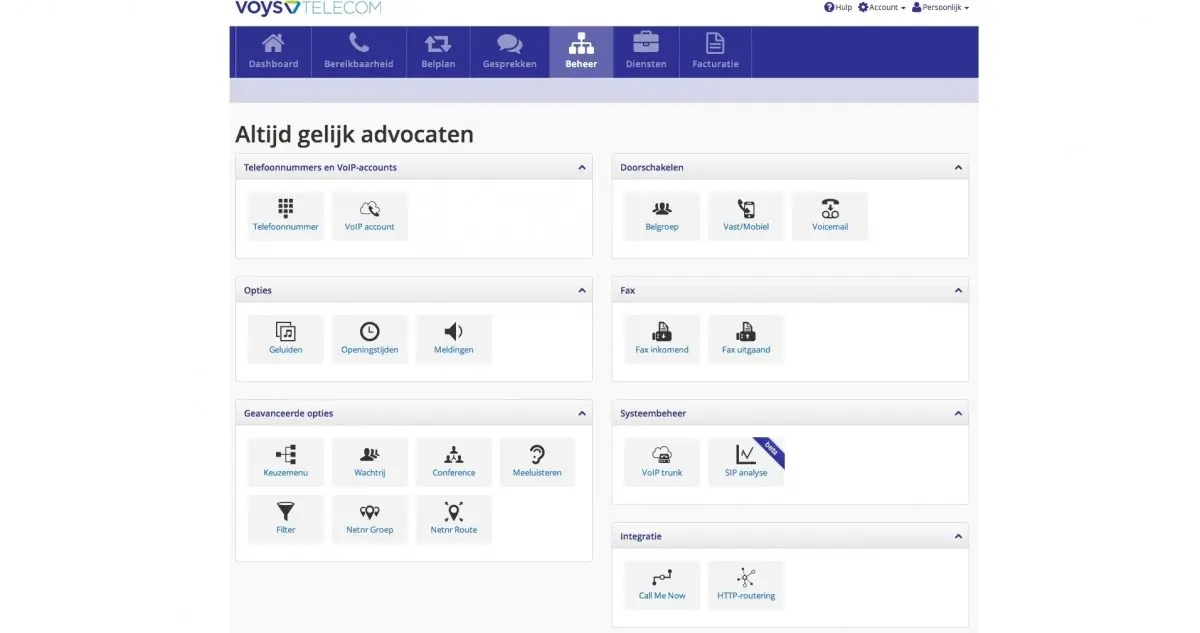Open the Keuzemenu tile
The width and height of the screenshot is (1200, 633).
tap(286, 462)
